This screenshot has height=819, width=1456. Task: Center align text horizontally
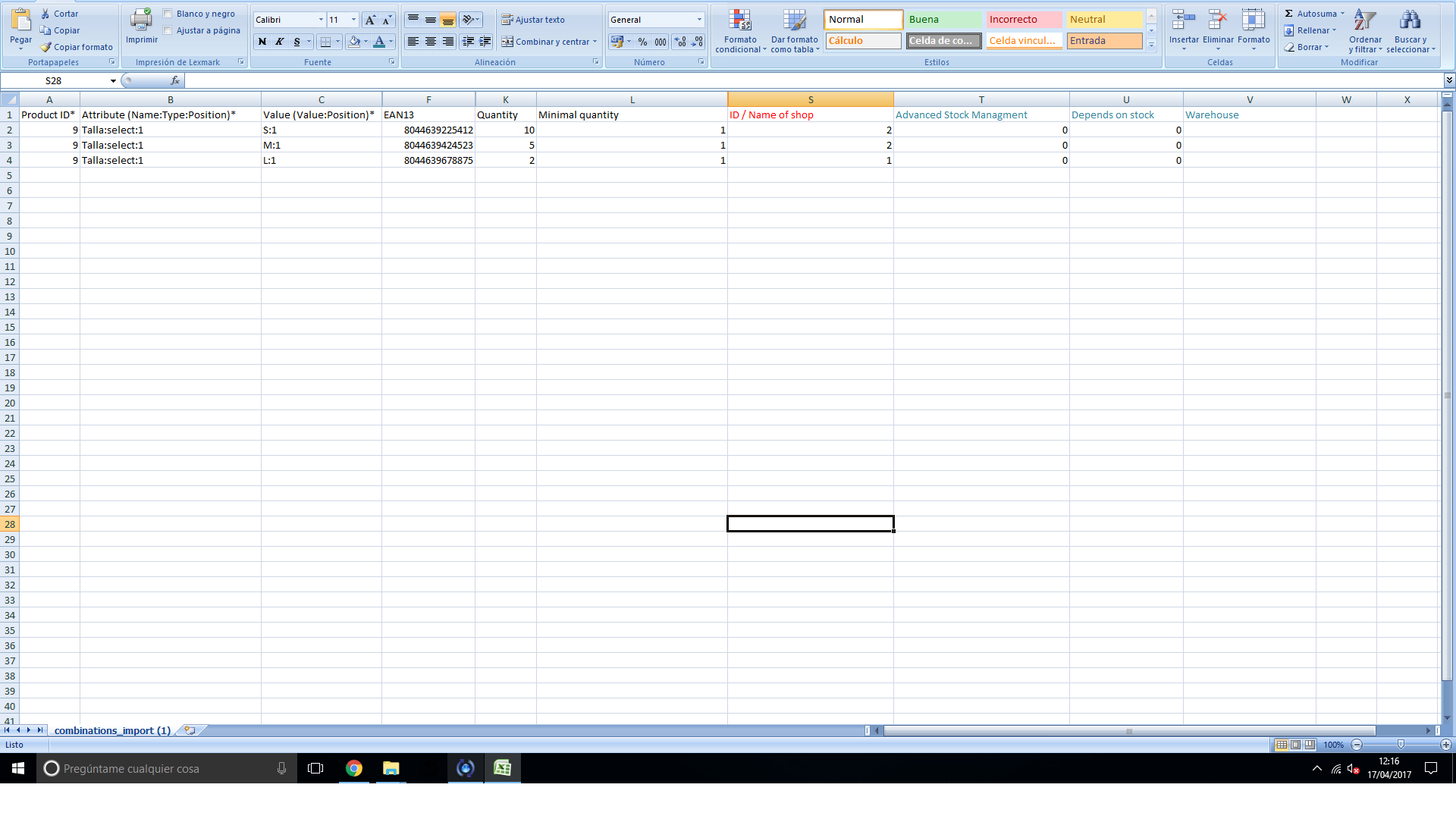point(431,42)
